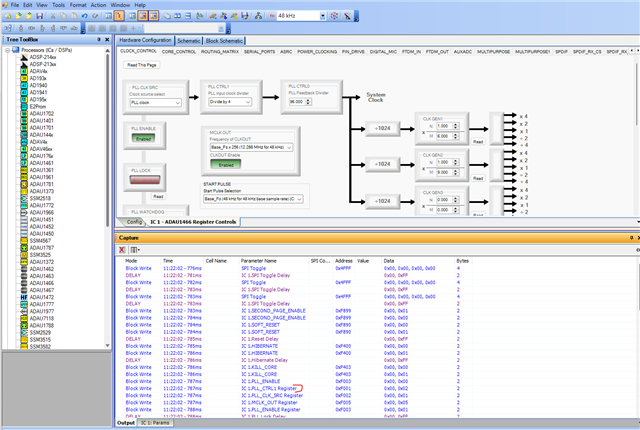The image size is (640, 430).
Task: Click the icon right of 48 kHz dropdown
Action: point(334,16)
